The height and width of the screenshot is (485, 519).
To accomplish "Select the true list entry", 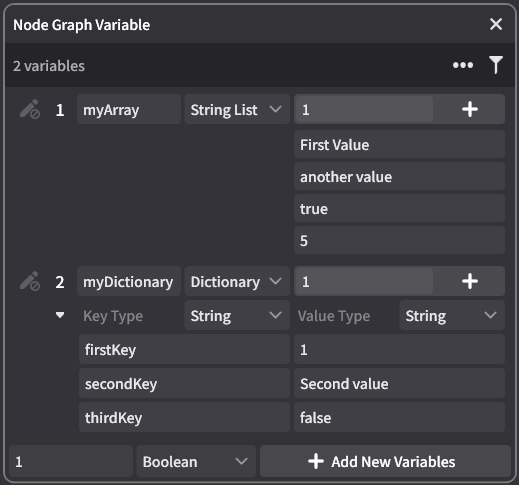I will pyautogui.click(x=399, y=209).
